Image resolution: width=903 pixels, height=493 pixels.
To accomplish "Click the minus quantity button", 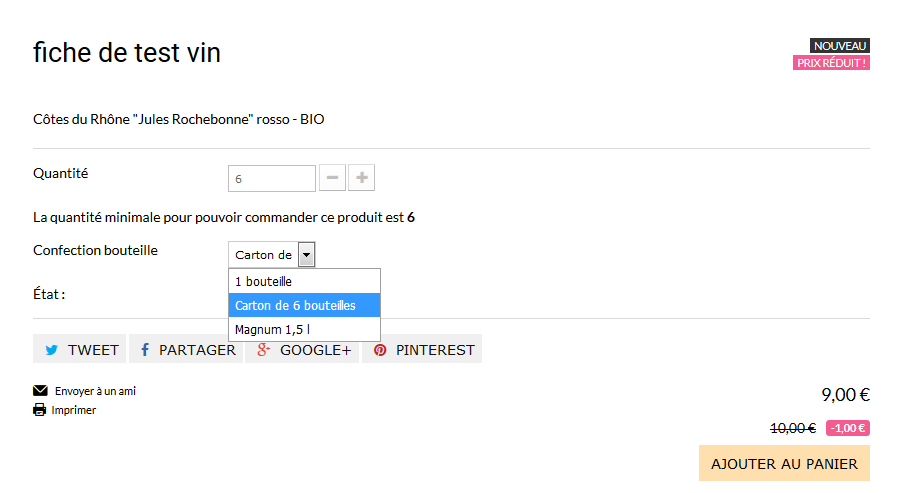I will 332,177.
